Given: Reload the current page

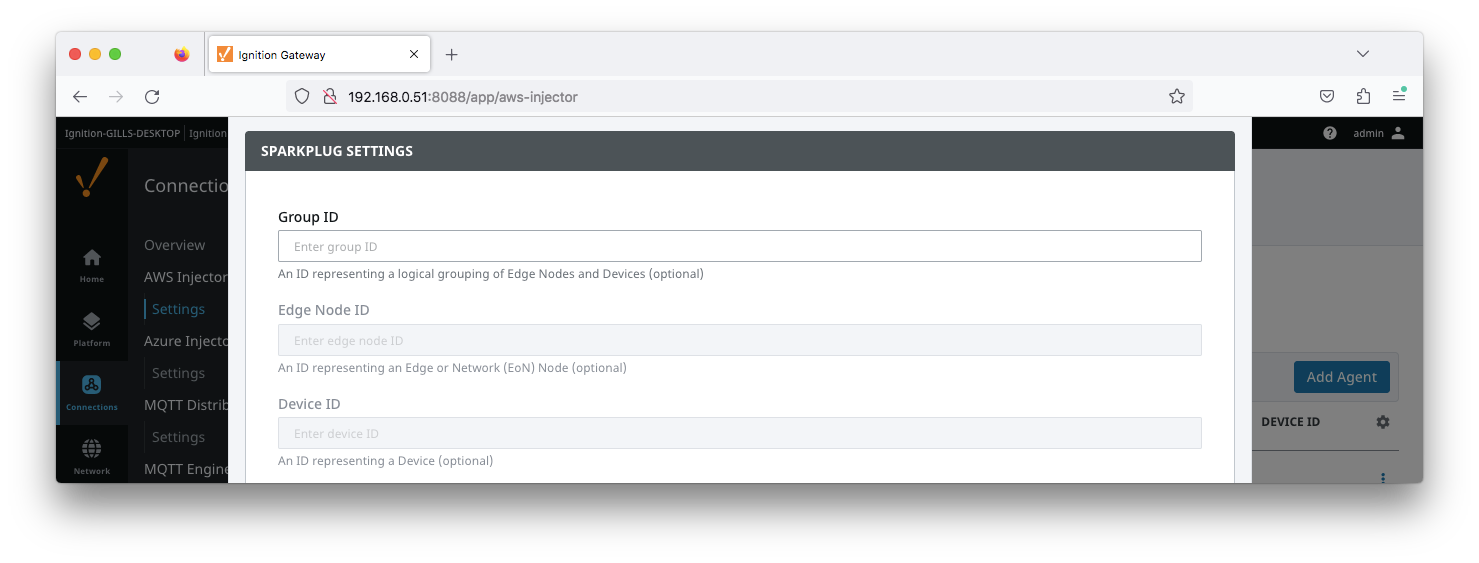Looking at the screenshot, I should pyautogui.click(x=152, y=97).
